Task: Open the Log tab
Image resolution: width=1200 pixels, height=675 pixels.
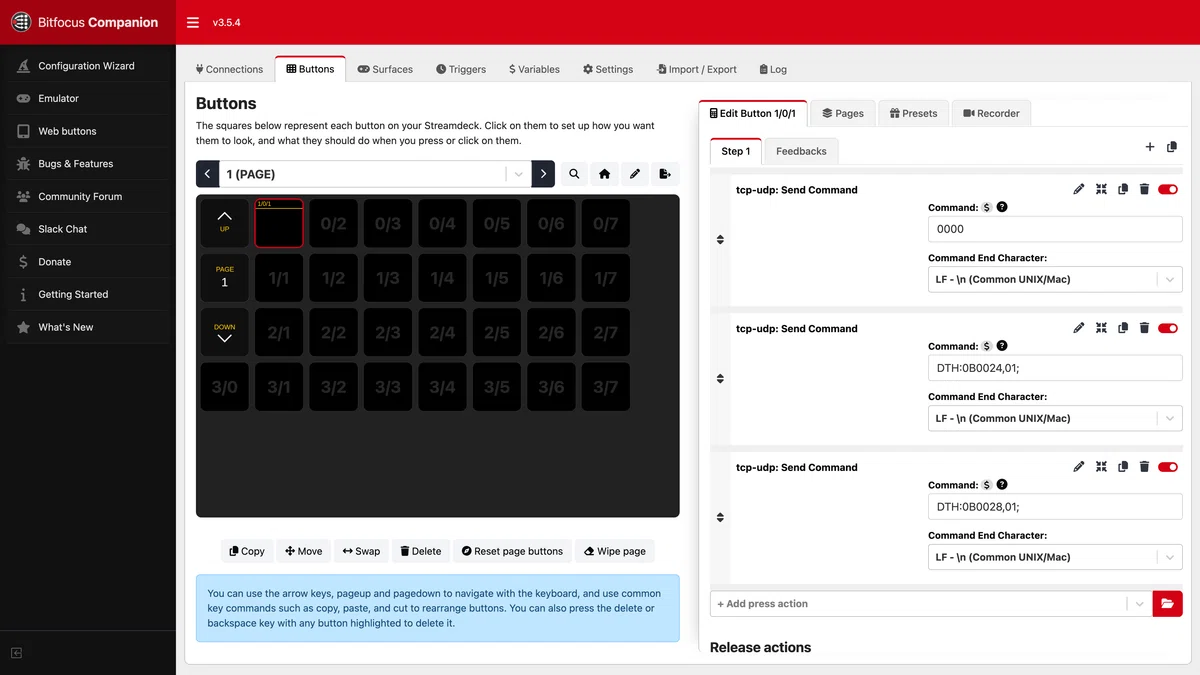Action: (773, 69)
